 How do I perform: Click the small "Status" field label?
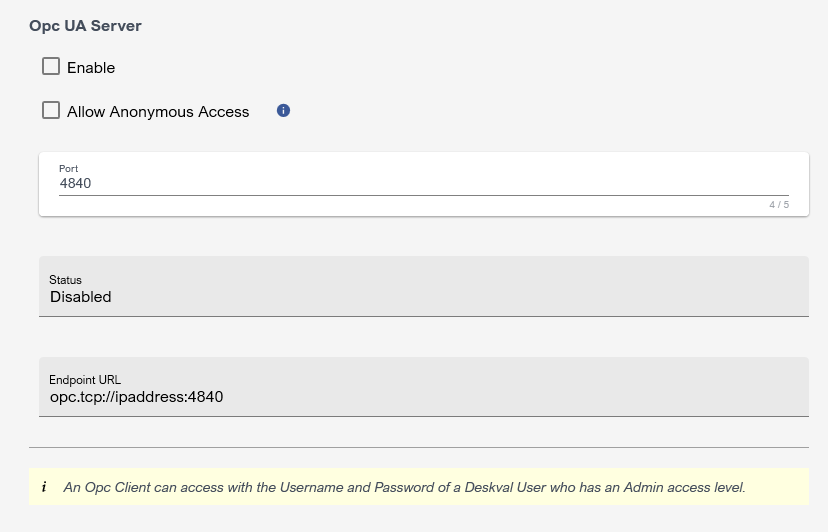point(65,280)
